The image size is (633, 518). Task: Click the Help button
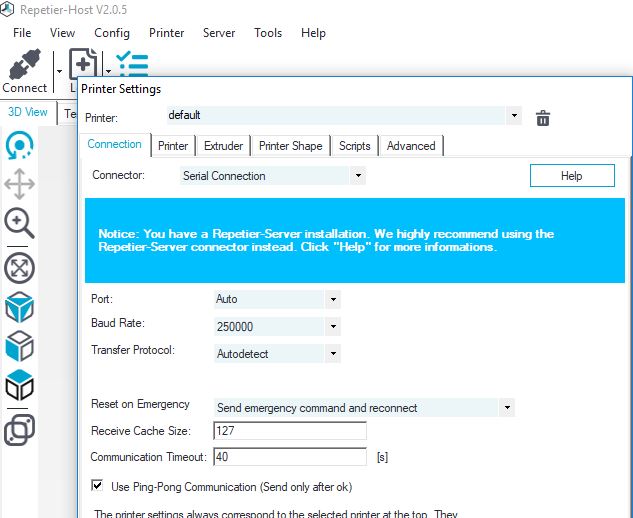(x=571, y=176)
